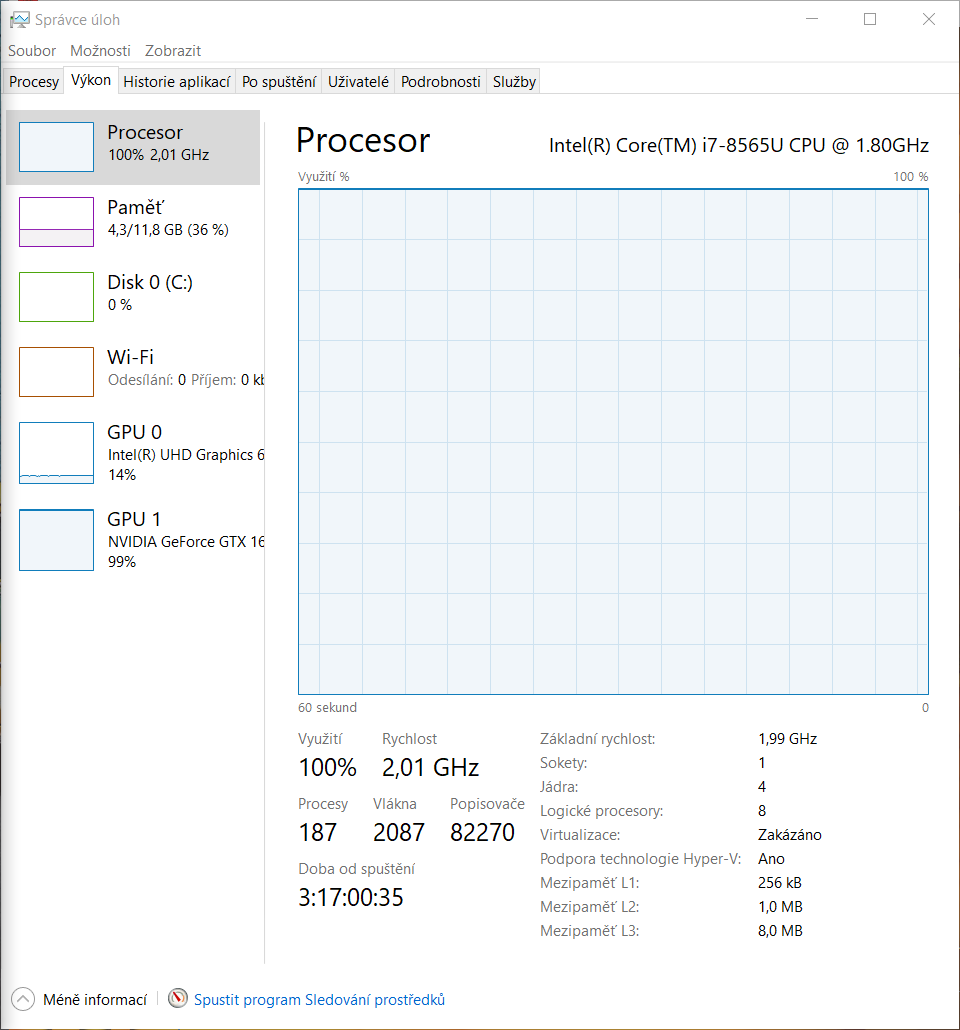
Task: Switch to the Podrobnosti tab
Action: point(441,82)
